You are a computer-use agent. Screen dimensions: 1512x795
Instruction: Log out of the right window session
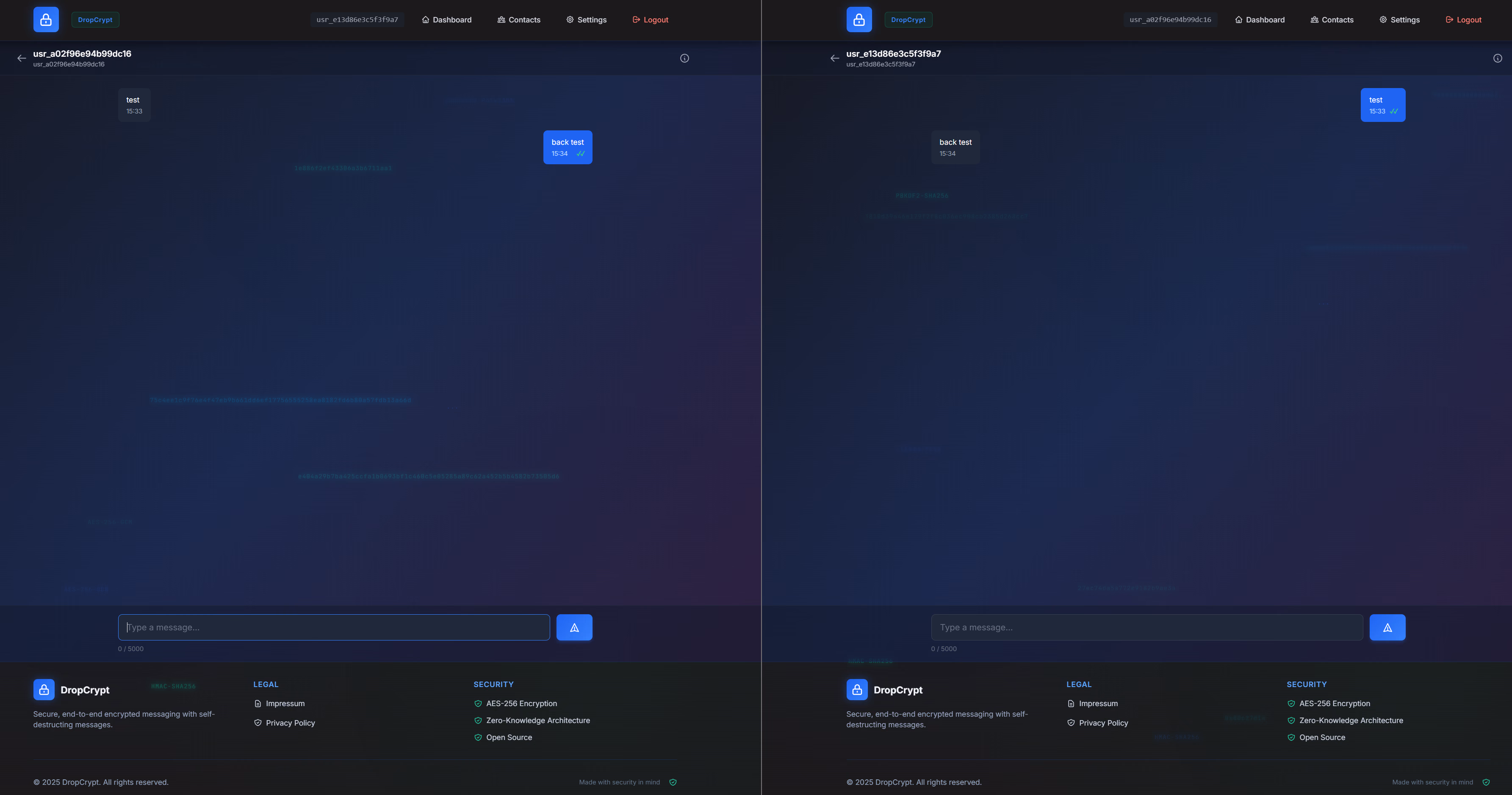[x=1463, y=19]
